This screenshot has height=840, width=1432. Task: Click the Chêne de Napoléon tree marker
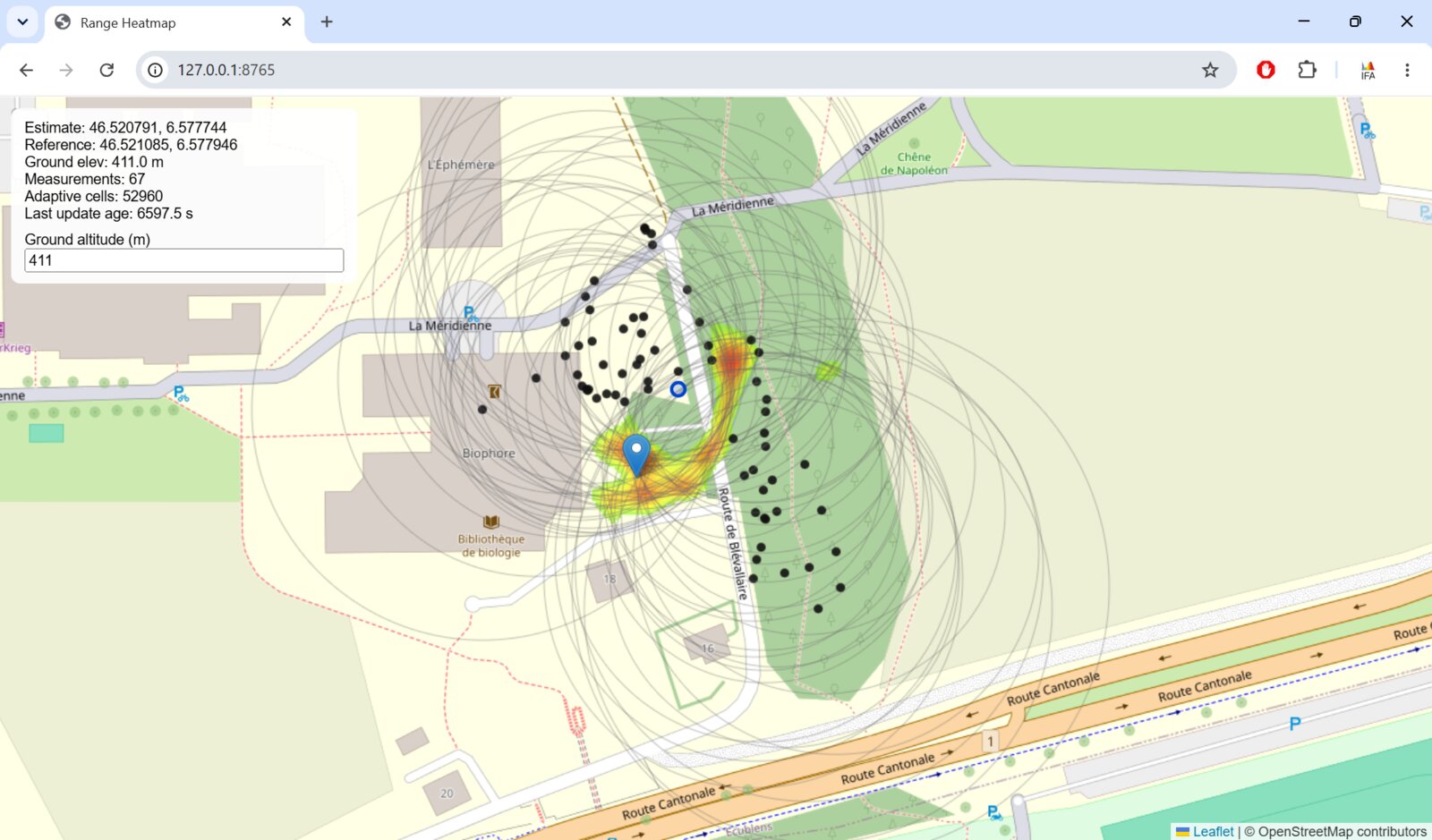coord(914,143)
